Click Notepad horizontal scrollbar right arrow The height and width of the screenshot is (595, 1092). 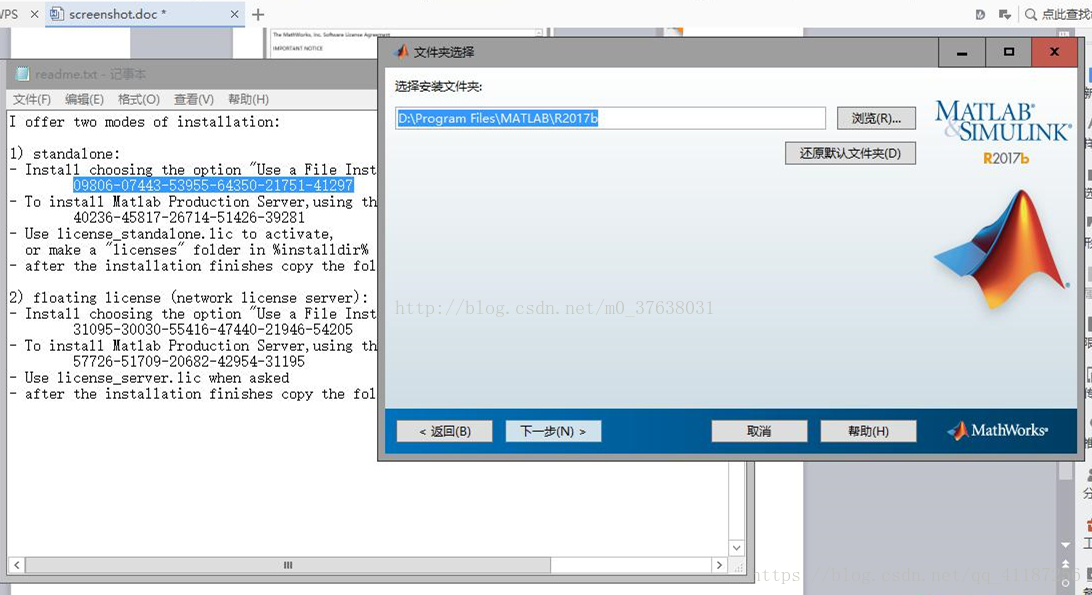pyautogui.click(x=720, y=565)
